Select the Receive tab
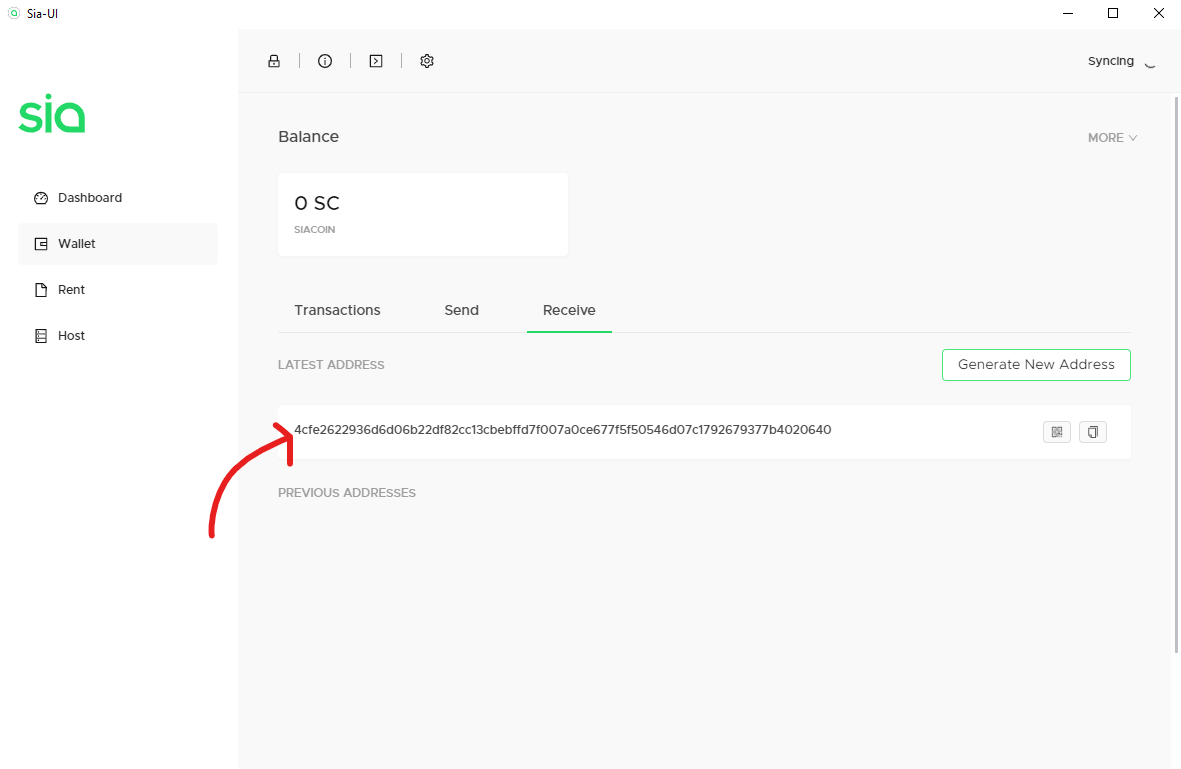Screen dimensions: 1181x769 pyautogui.click(x=569, y=310)
